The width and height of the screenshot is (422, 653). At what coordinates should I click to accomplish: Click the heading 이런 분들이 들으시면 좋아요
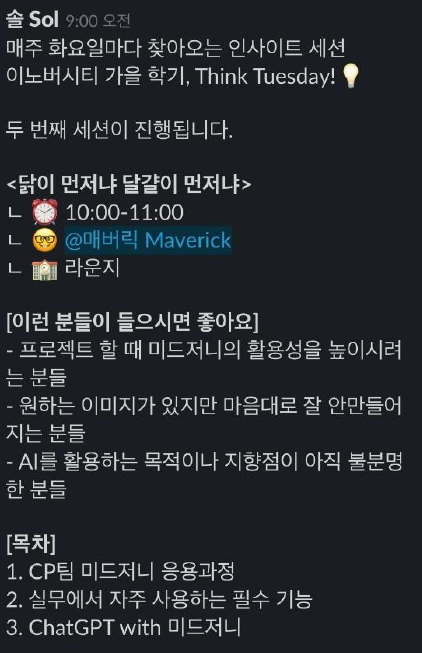(132, 322)
